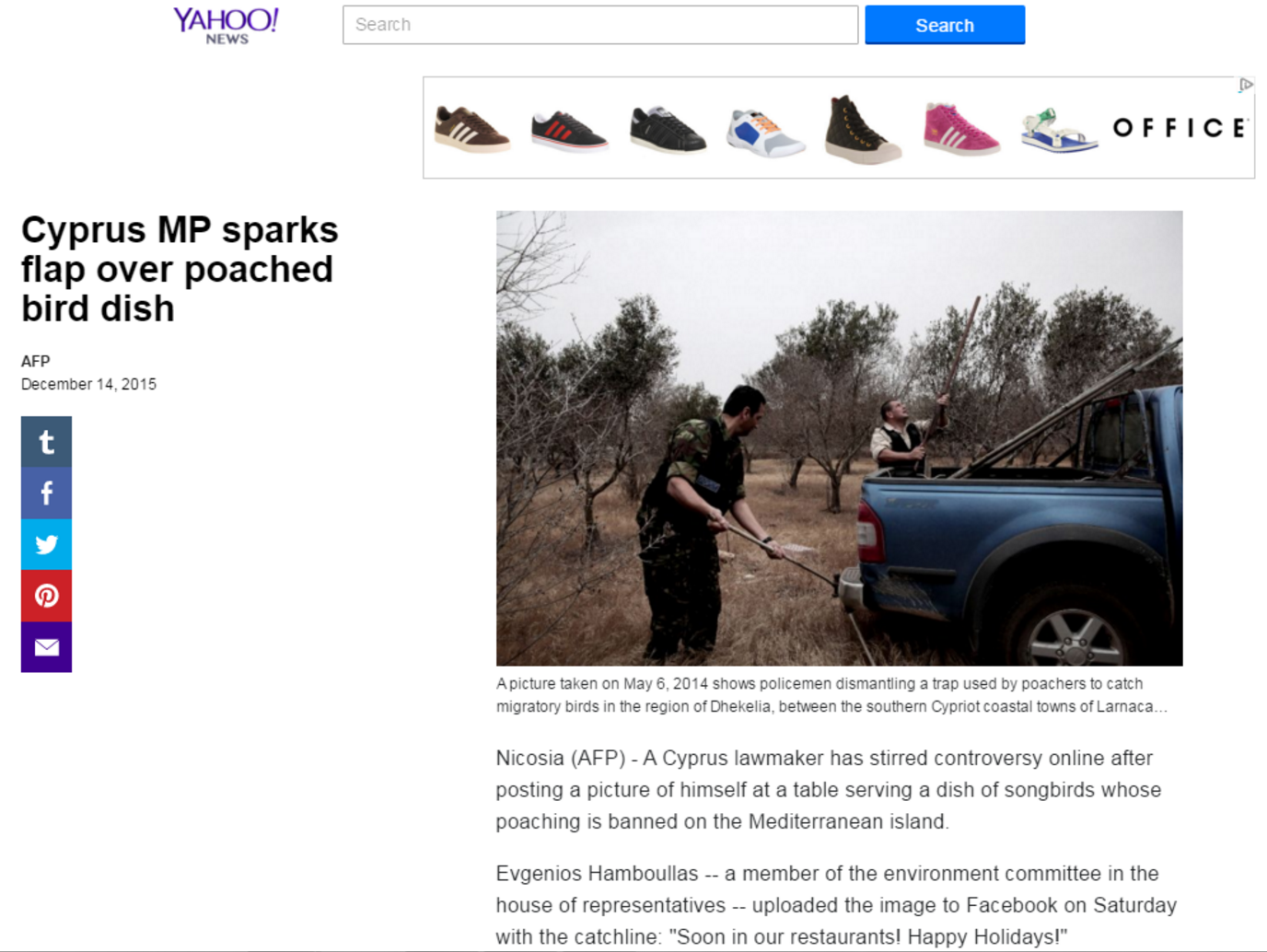Open the white and blue sneaker ad
Screen dimensions: 1267x952
point(765,133)
